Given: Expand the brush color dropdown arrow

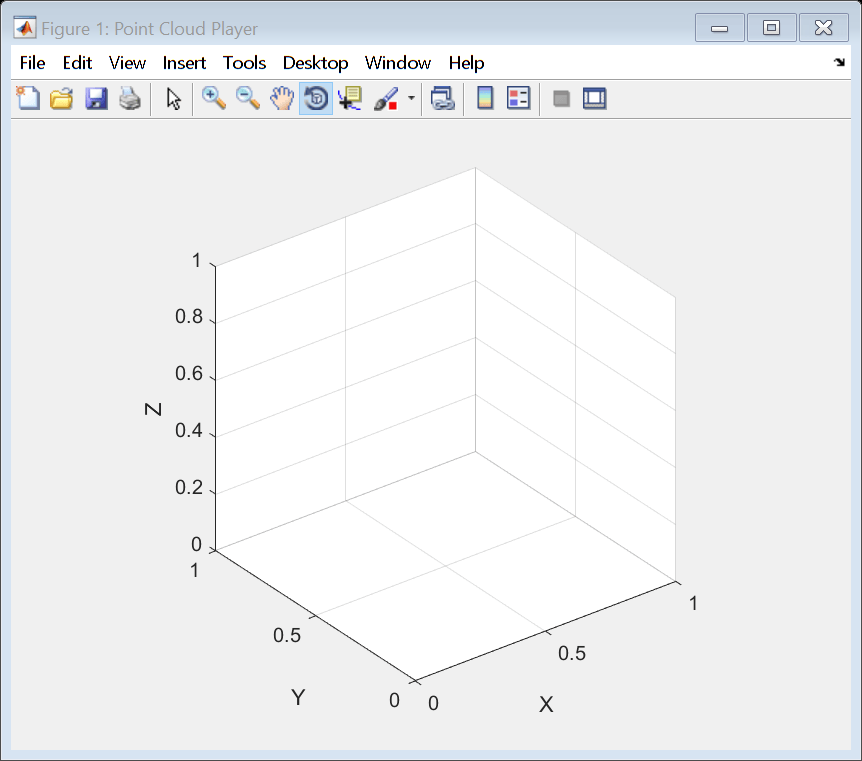Looking at the screenshot, I should [411, 98].
